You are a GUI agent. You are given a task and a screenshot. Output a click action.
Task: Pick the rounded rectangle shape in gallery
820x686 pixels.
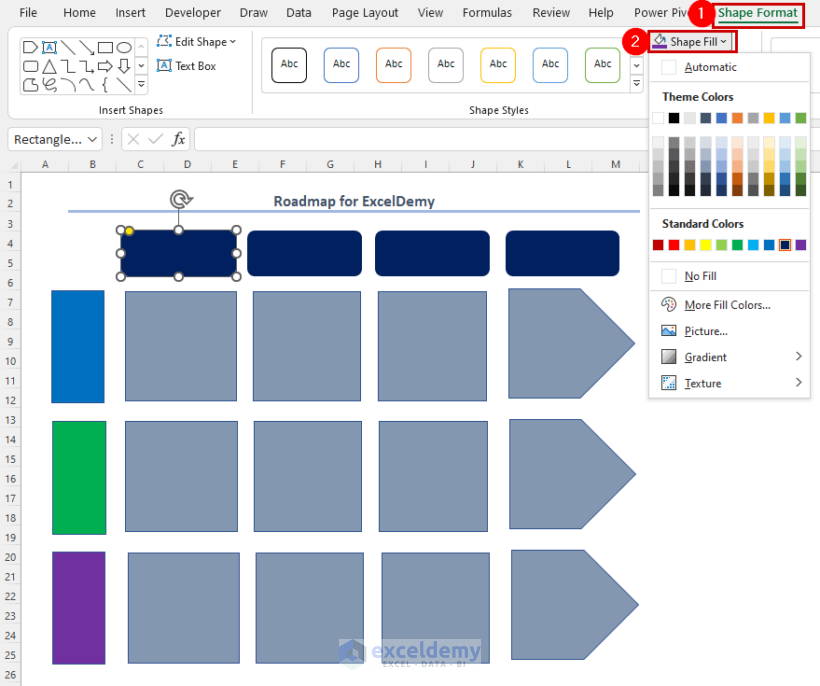pos(30,66)
